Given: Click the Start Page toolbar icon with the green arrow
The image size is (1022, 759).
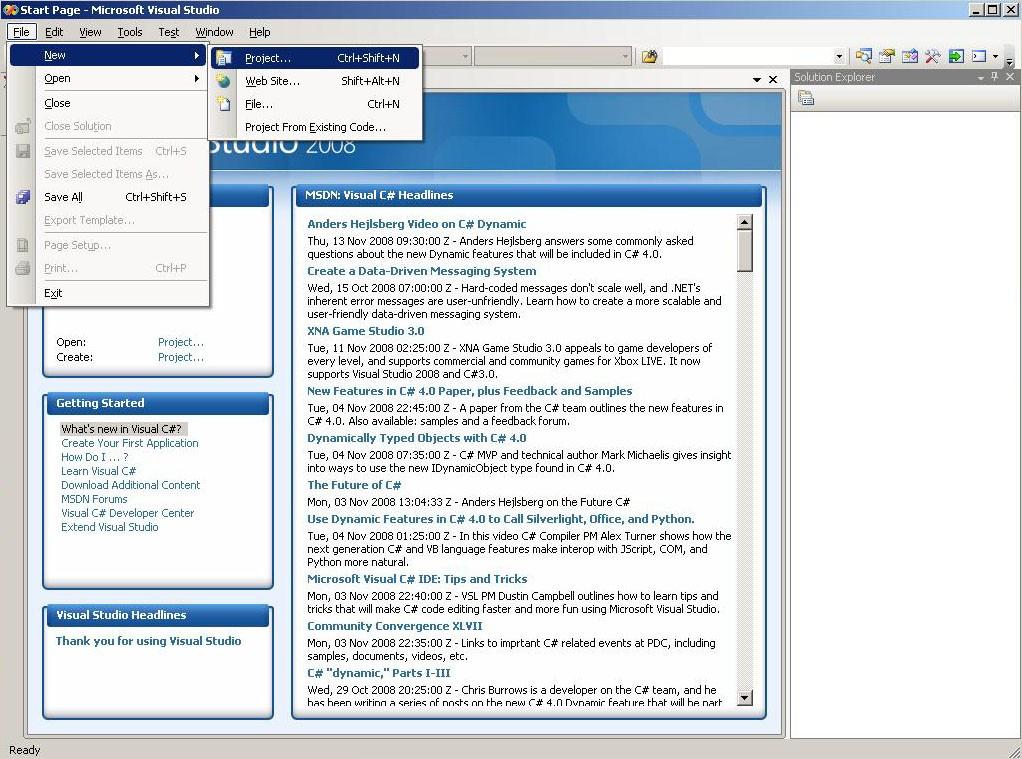Looking at the screenshot, I should pos(956,57).
